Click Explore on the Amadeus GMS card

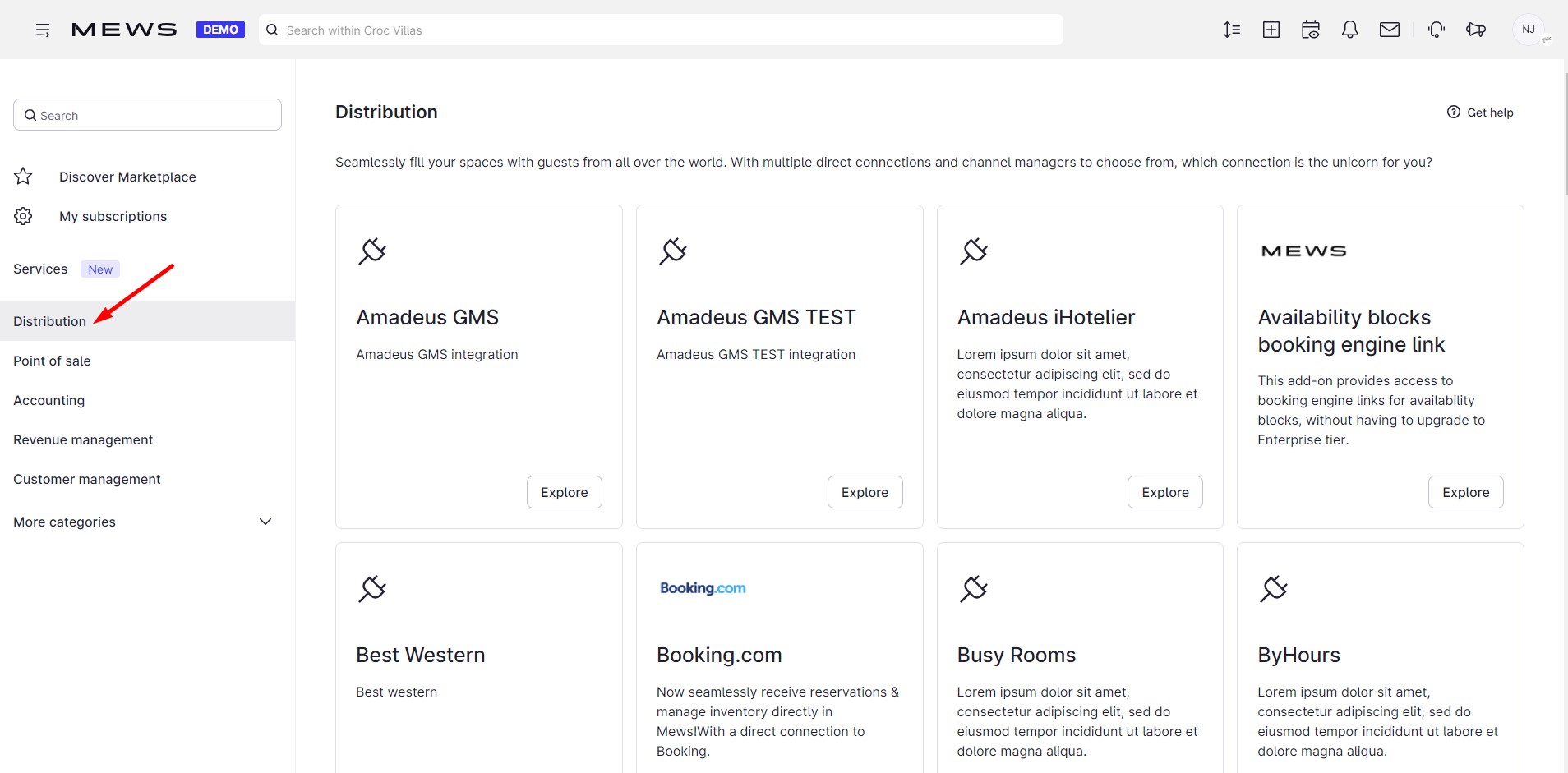[x=565, y=492]
